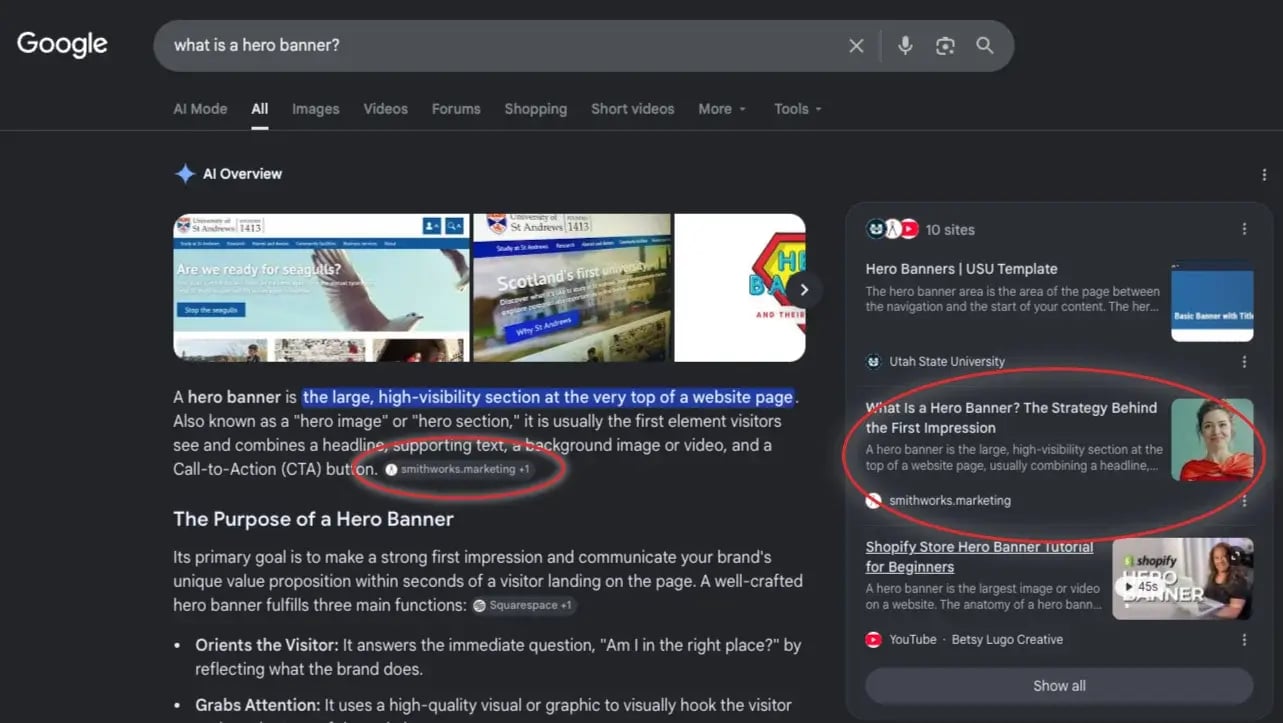Open the Short videos tab

point(633,109)
